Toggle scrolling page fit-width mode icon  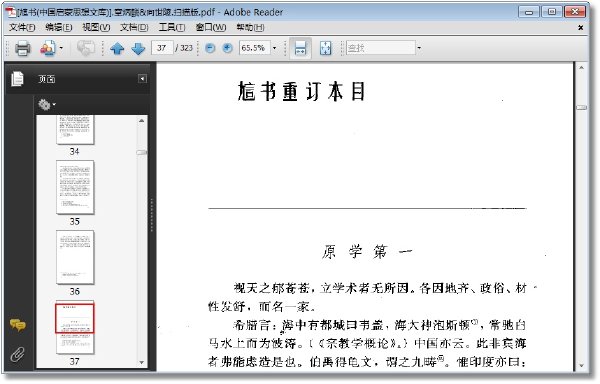pos(300,48)
